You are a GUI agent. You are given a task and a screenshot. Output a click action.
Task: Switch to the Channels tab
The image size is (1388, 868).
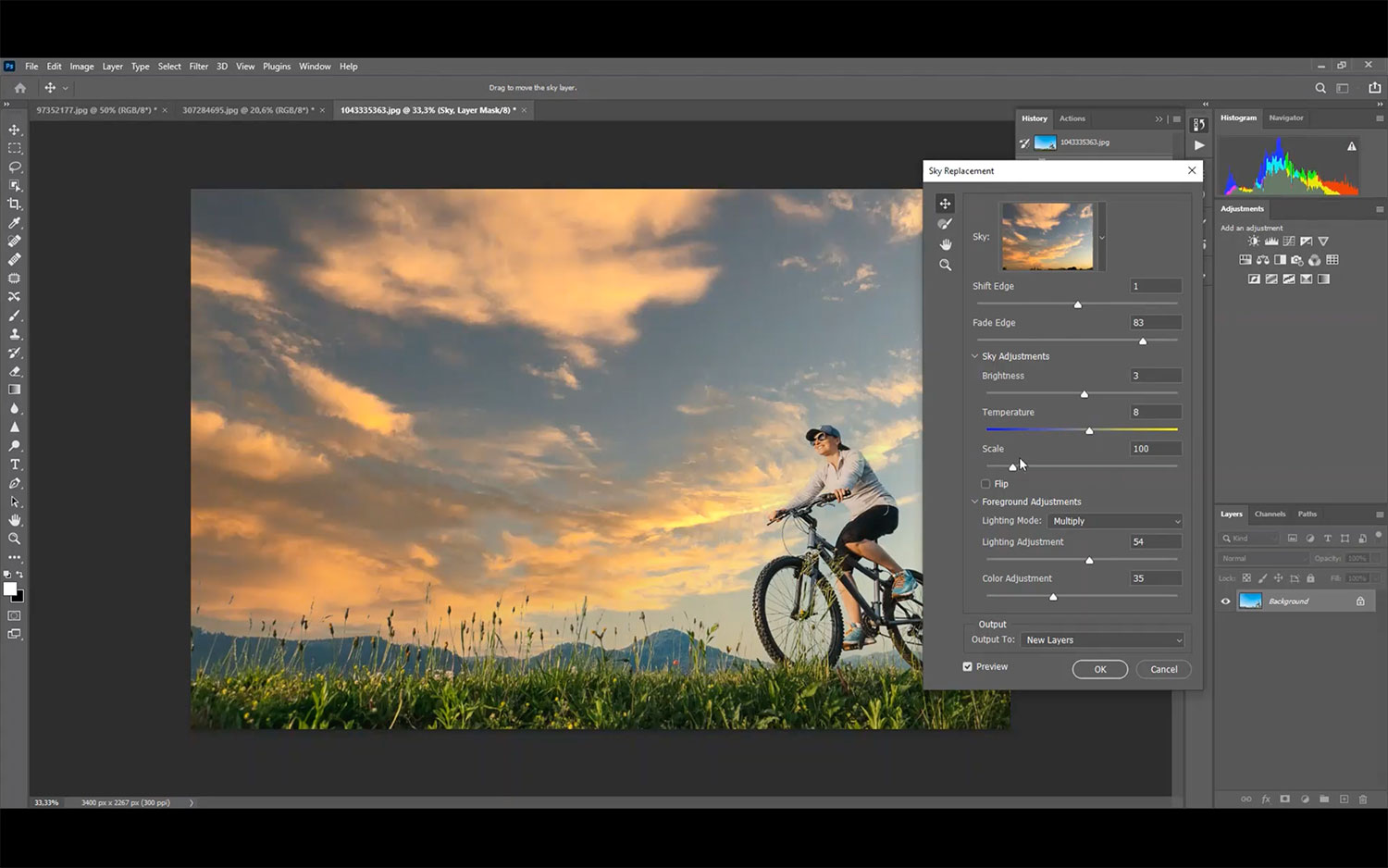coord(1270,515)
